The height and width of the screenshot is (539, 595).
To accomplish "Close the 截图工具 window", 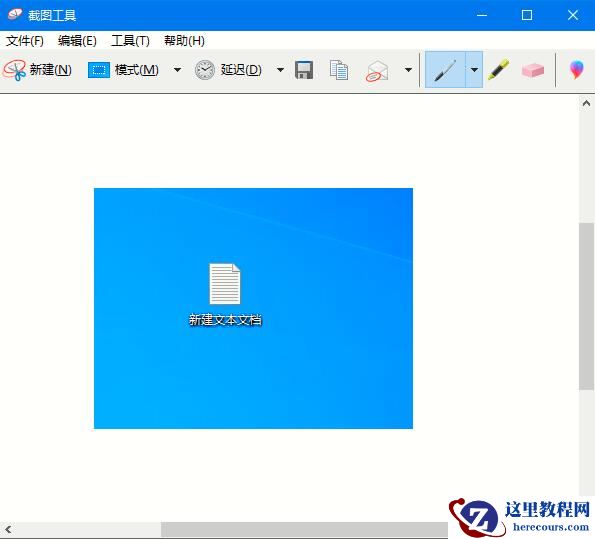I will click(x=573, y=15).
